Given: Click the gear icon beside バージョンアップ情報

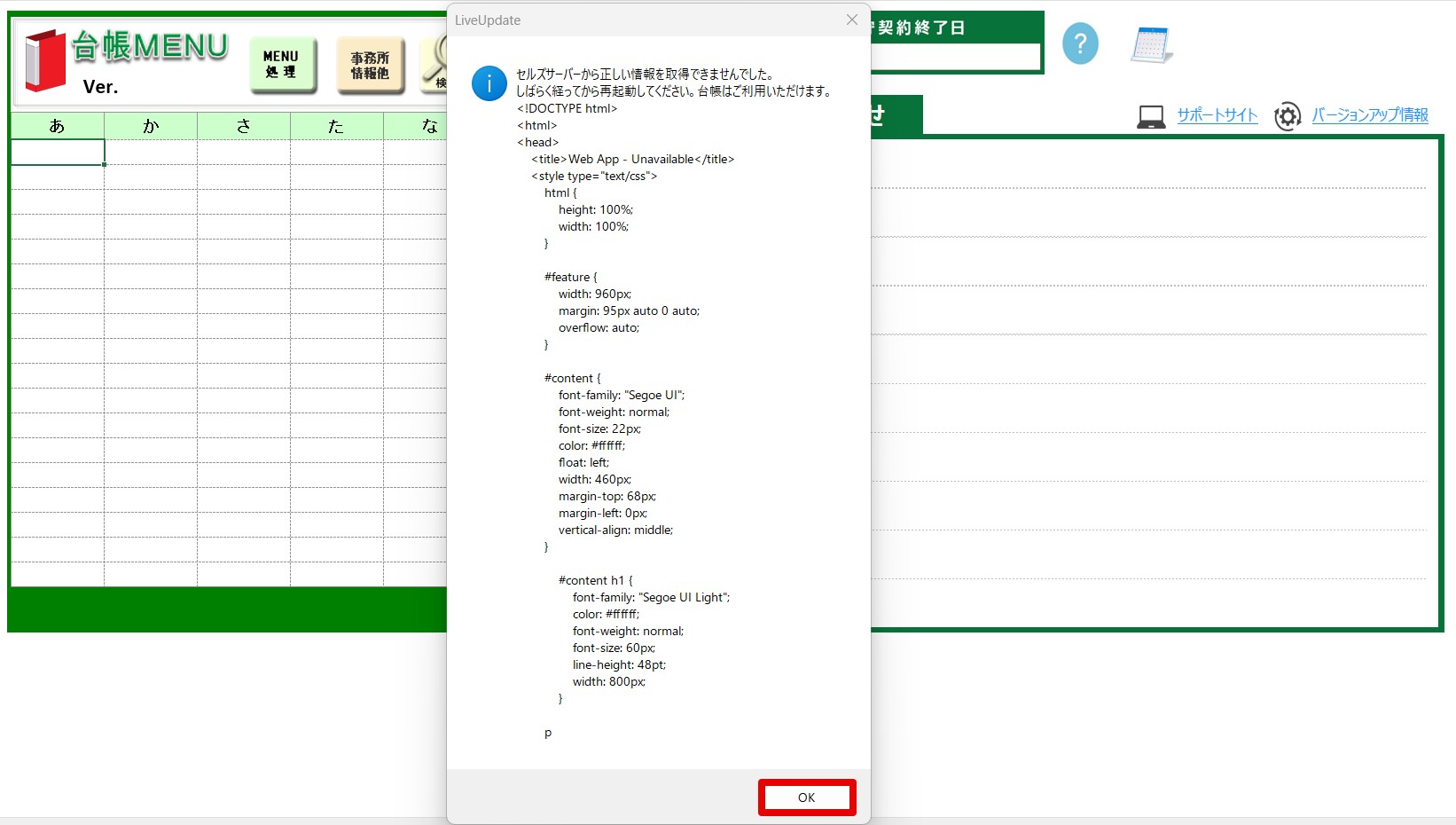Looking at the screenshot, I should 1288,116.
